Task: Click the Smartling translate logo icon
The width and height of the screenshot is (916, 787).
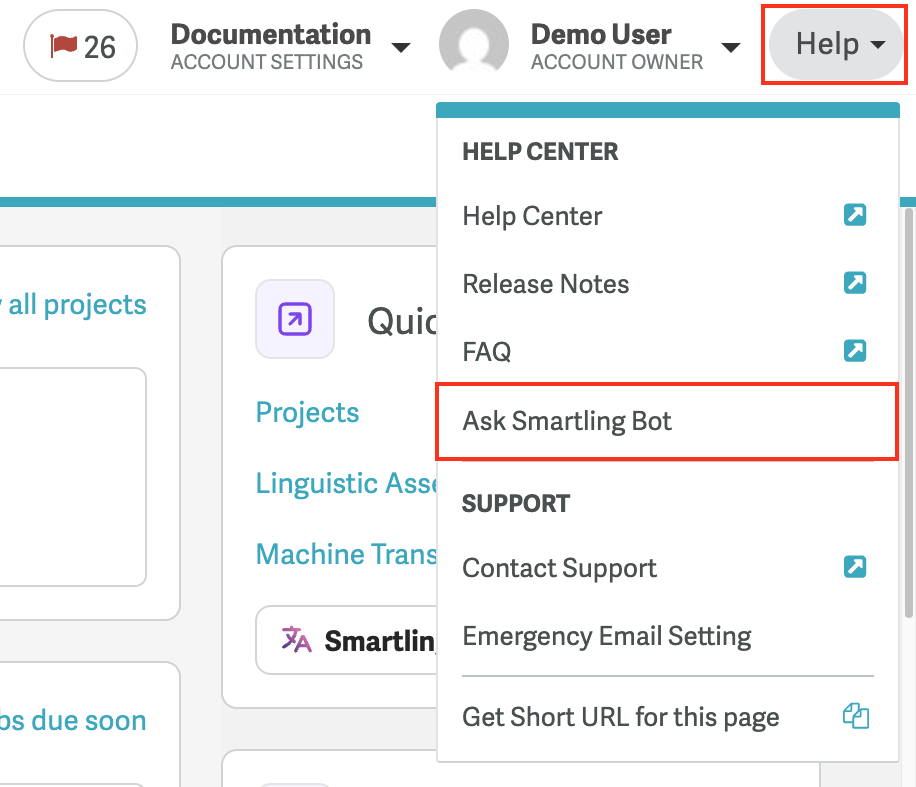Action: point(297,640)
